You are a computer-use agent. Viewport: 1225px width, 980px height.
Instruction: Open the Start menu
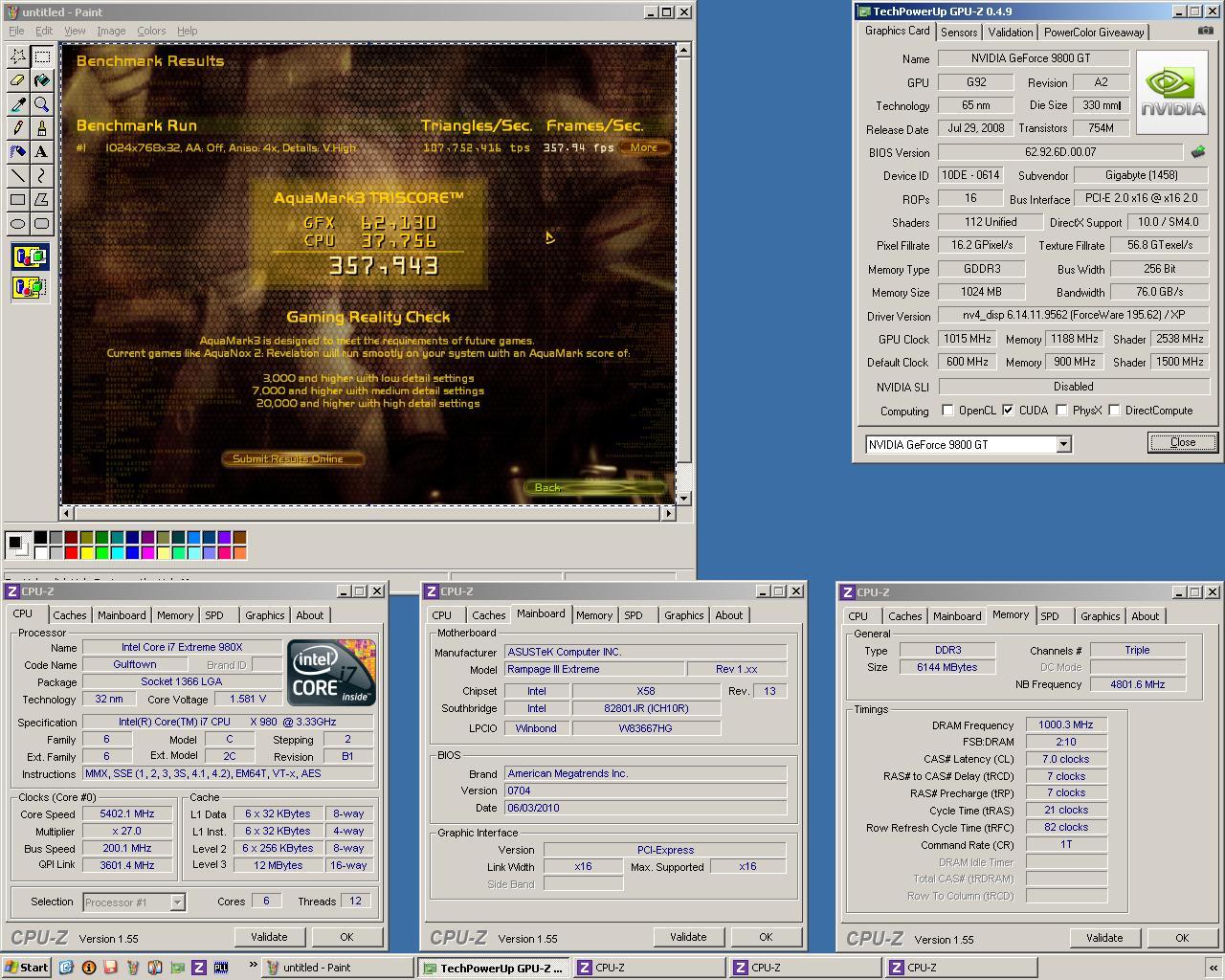[x=26, y=967]
